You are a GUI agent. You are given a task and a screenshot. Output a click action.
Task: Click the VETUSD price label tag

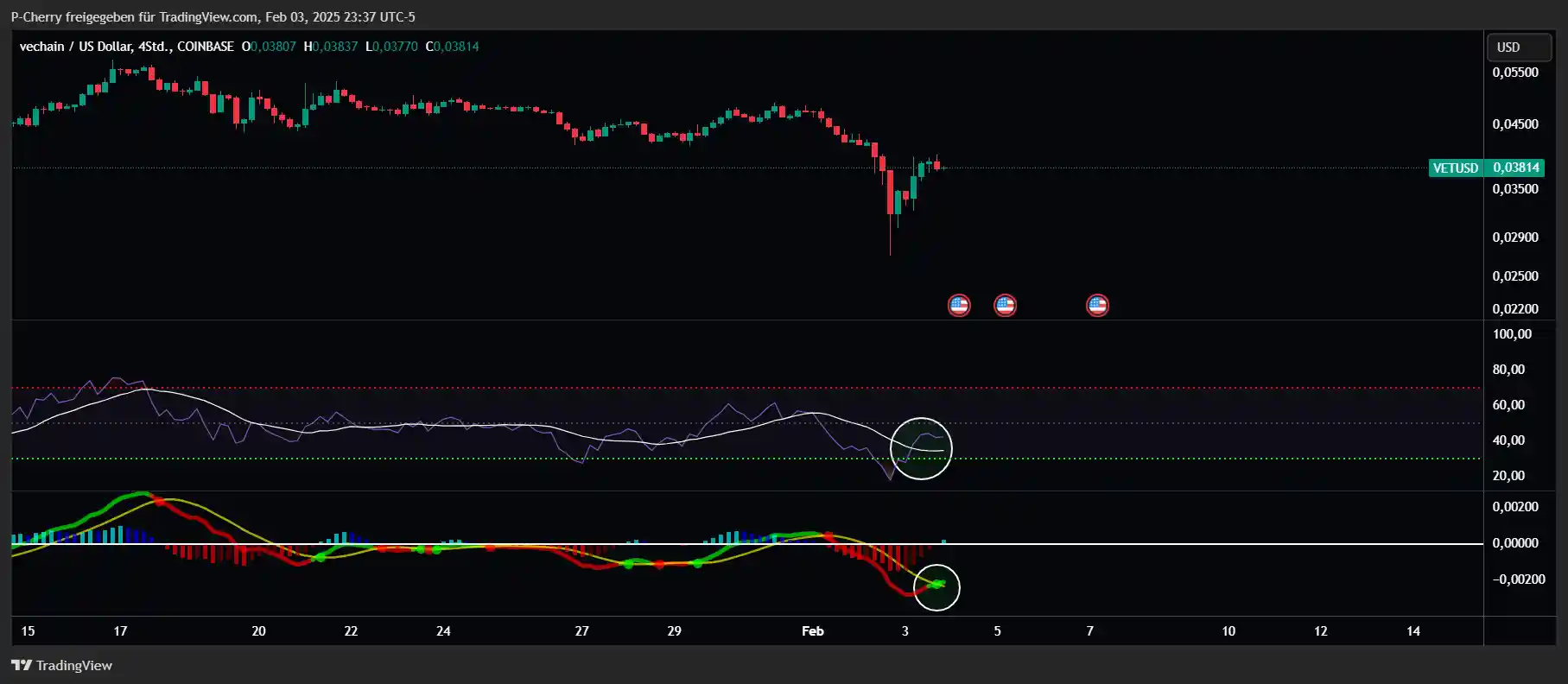coord(1456,168)
